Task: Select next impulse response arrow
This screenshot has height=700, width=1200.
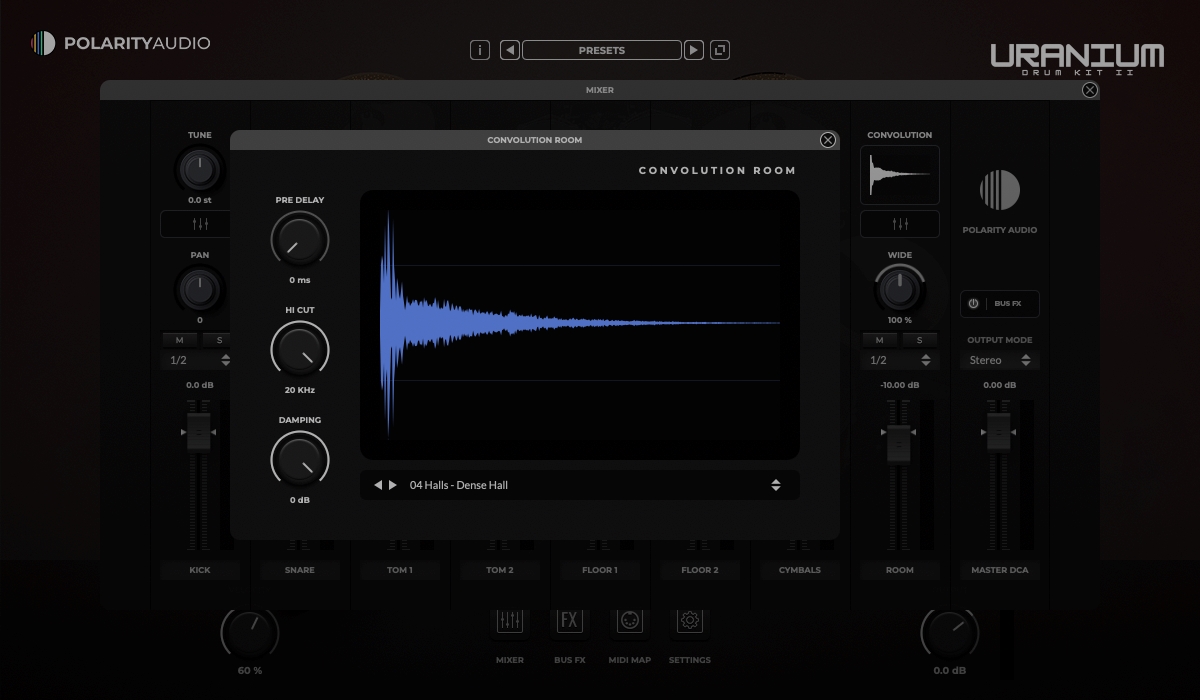Action: click(x=393, y=485)
